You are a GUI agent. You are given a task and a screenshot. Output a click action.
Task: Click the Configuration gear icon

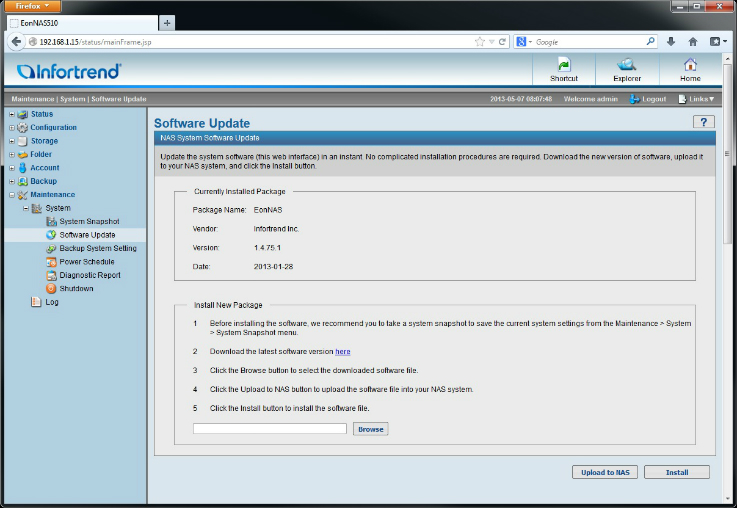pos(23,127)
